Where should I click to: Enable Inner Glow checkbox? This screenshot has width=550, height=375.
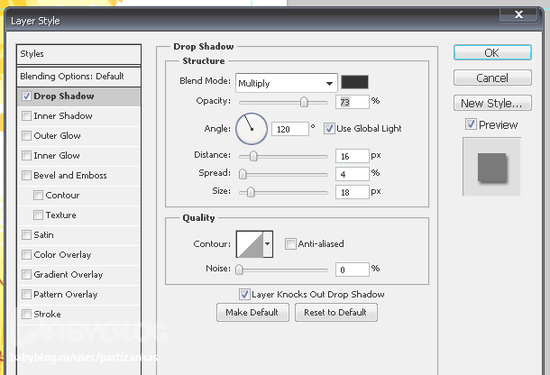(26, 155)
